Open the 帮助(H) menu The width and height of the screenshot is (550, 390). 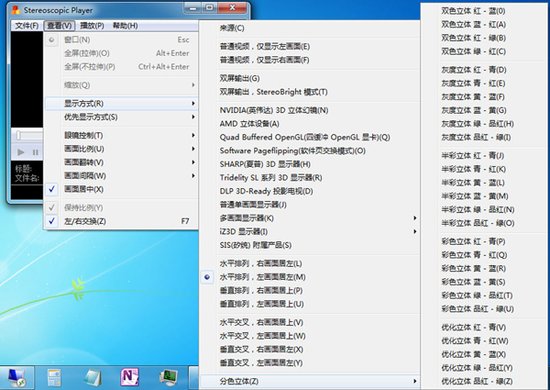(x=125, y=26)
